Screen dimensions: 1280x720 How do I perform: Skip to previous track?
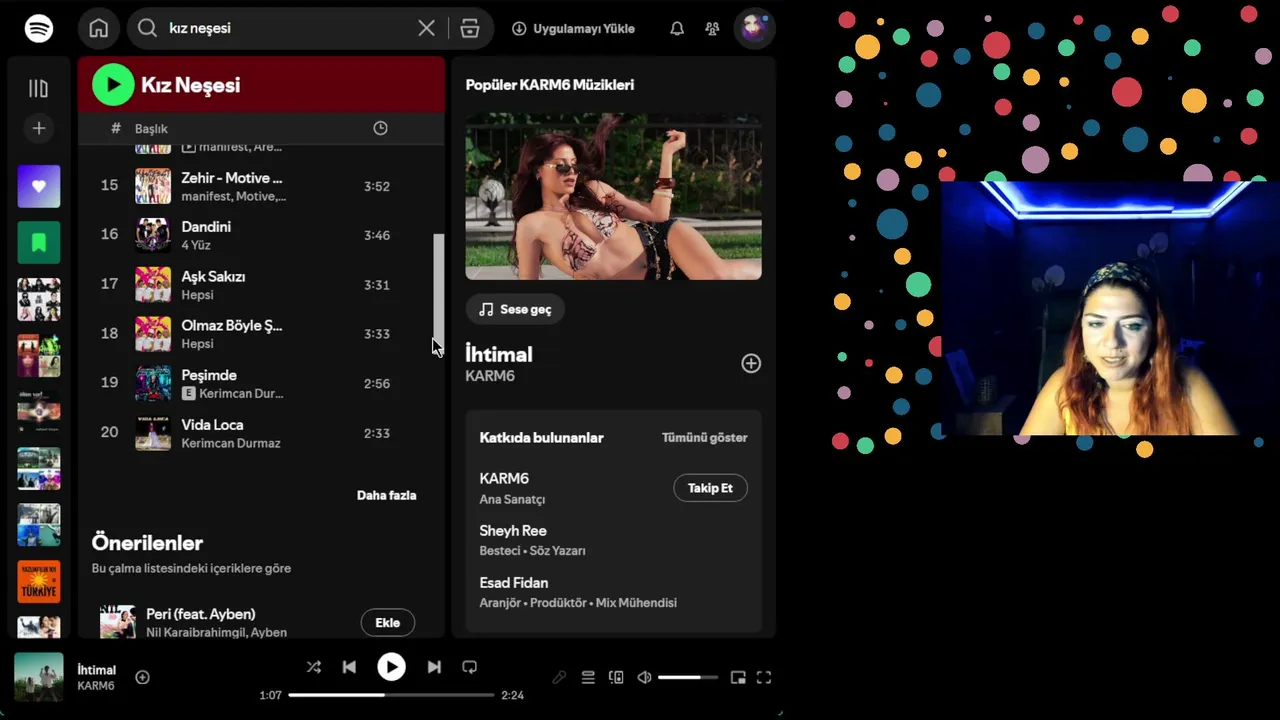349,667
